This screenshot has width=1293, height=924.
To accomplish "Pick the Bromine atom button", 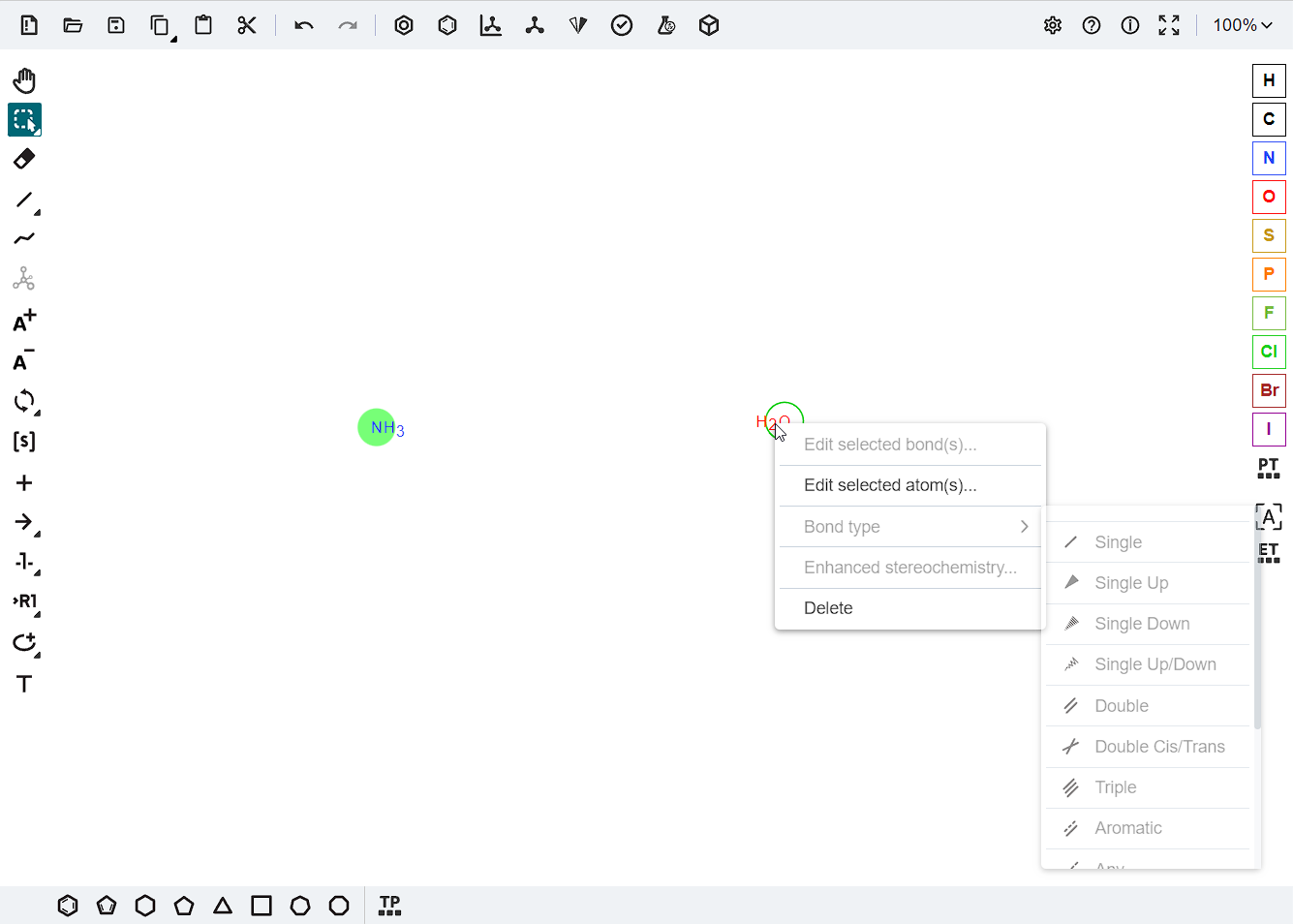I will [x=1269, y=390].
